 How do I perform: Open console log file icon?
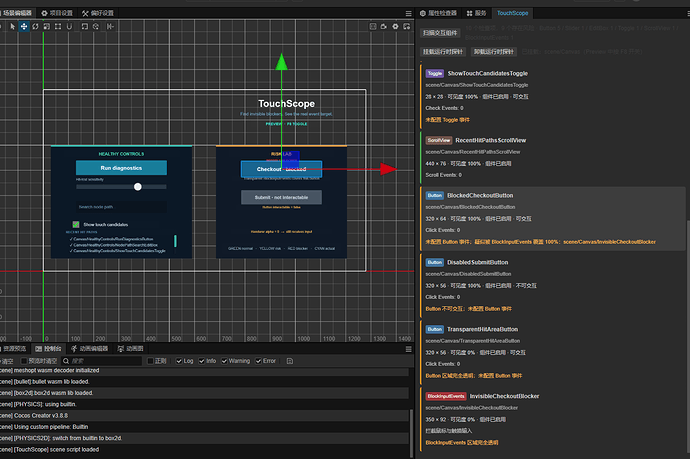pyautogui.click(x=290, y=361)
